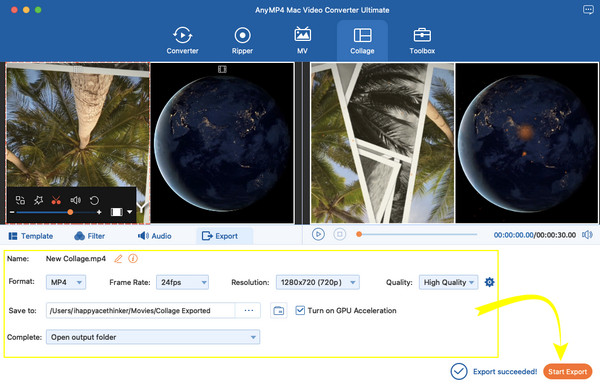The width and height of the screenshot is (600, 388).
Task: Open the Resolution 1280x720 dropdown
Action: pos(318,282)
